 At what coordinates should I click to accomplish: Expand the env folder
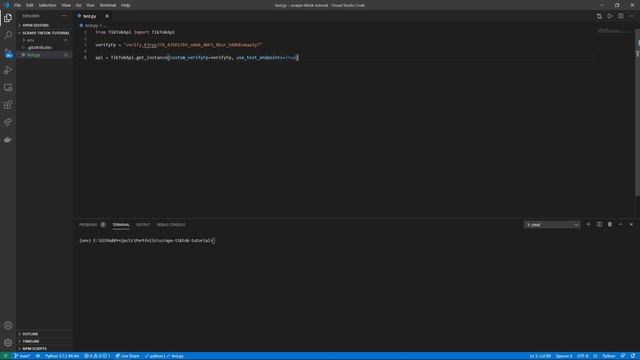click(x=44, y=40)
